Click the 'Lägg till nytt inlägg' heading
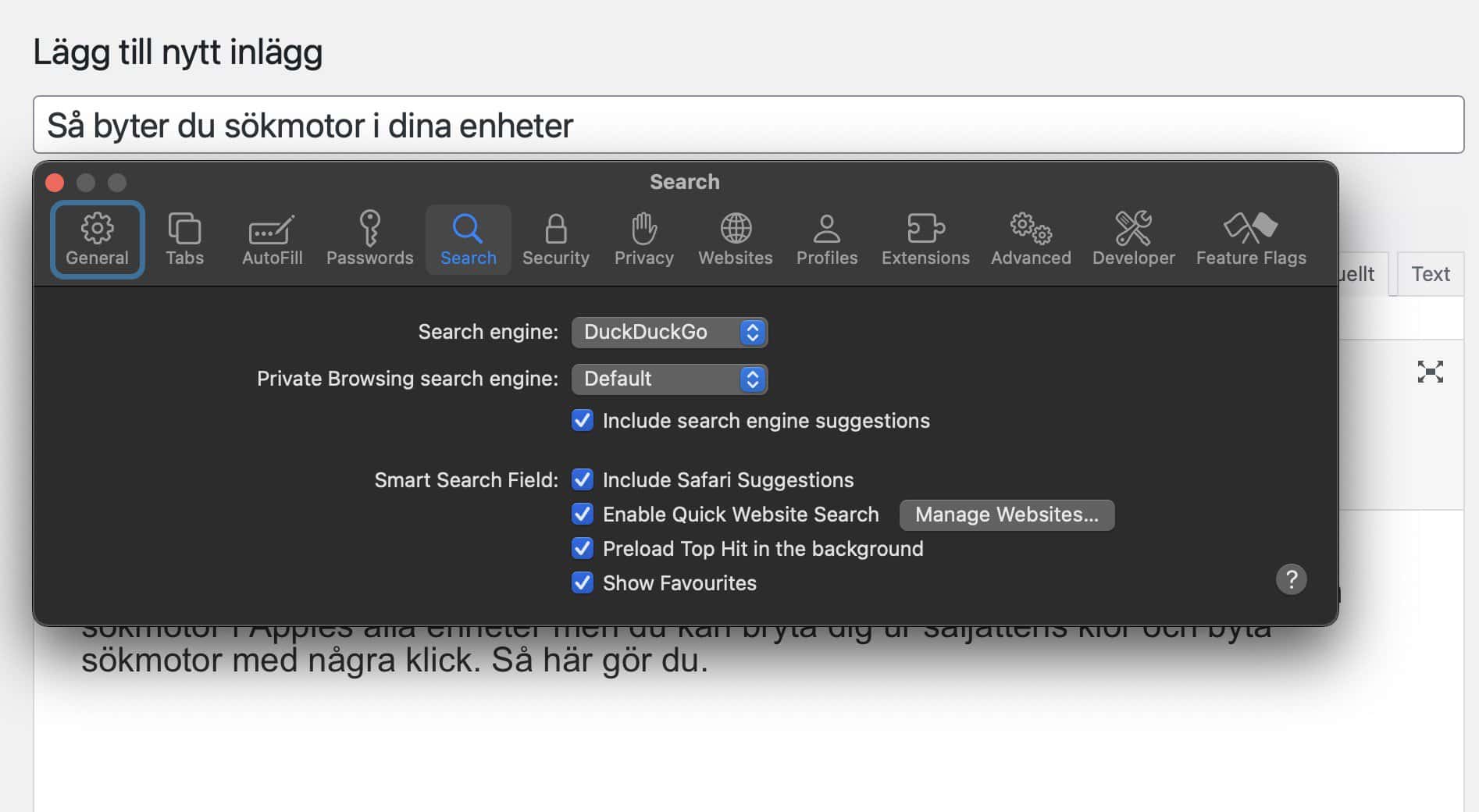1479x812 pixels. (177, 52)
